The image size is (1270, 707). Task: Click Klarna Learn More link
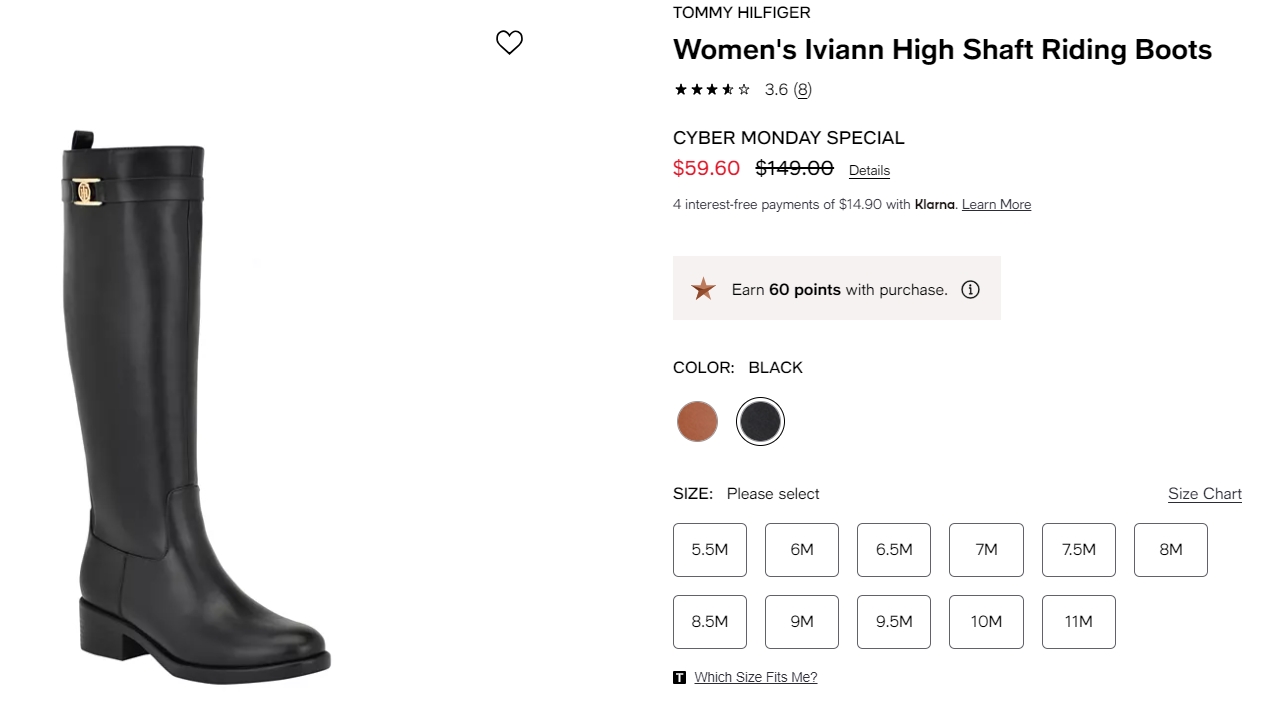click(x=996, y=204)
